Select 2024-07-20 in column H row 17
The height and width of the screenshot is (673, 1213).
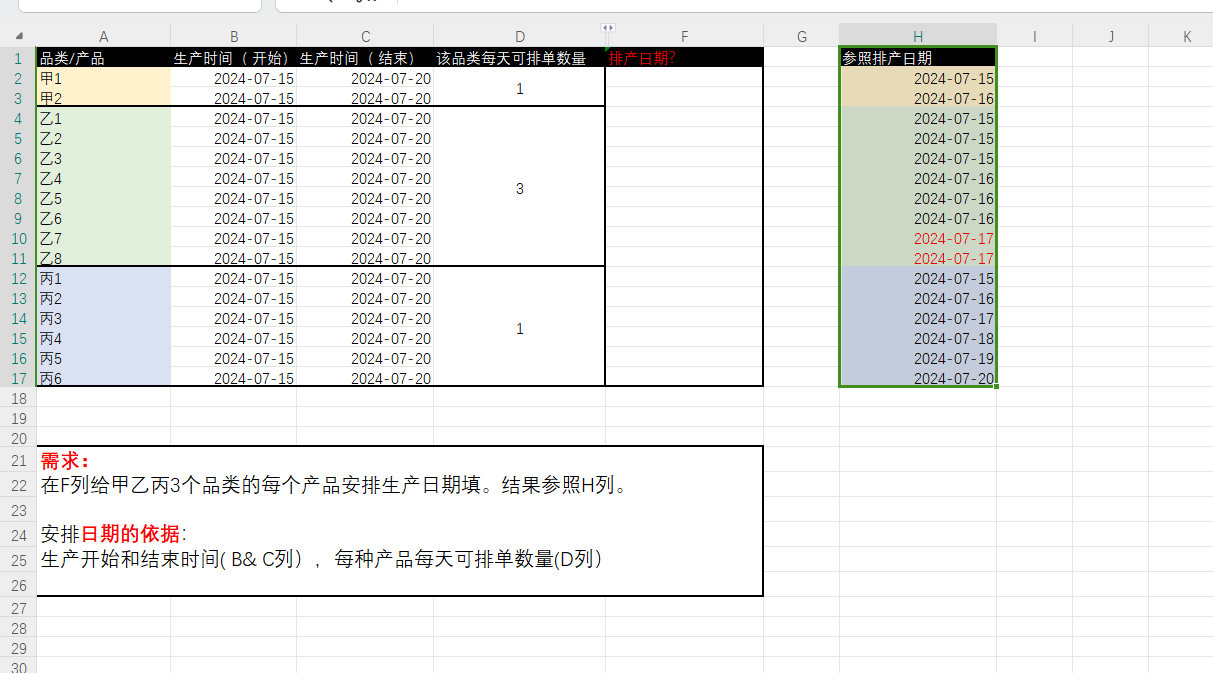[x=918, y=378]
